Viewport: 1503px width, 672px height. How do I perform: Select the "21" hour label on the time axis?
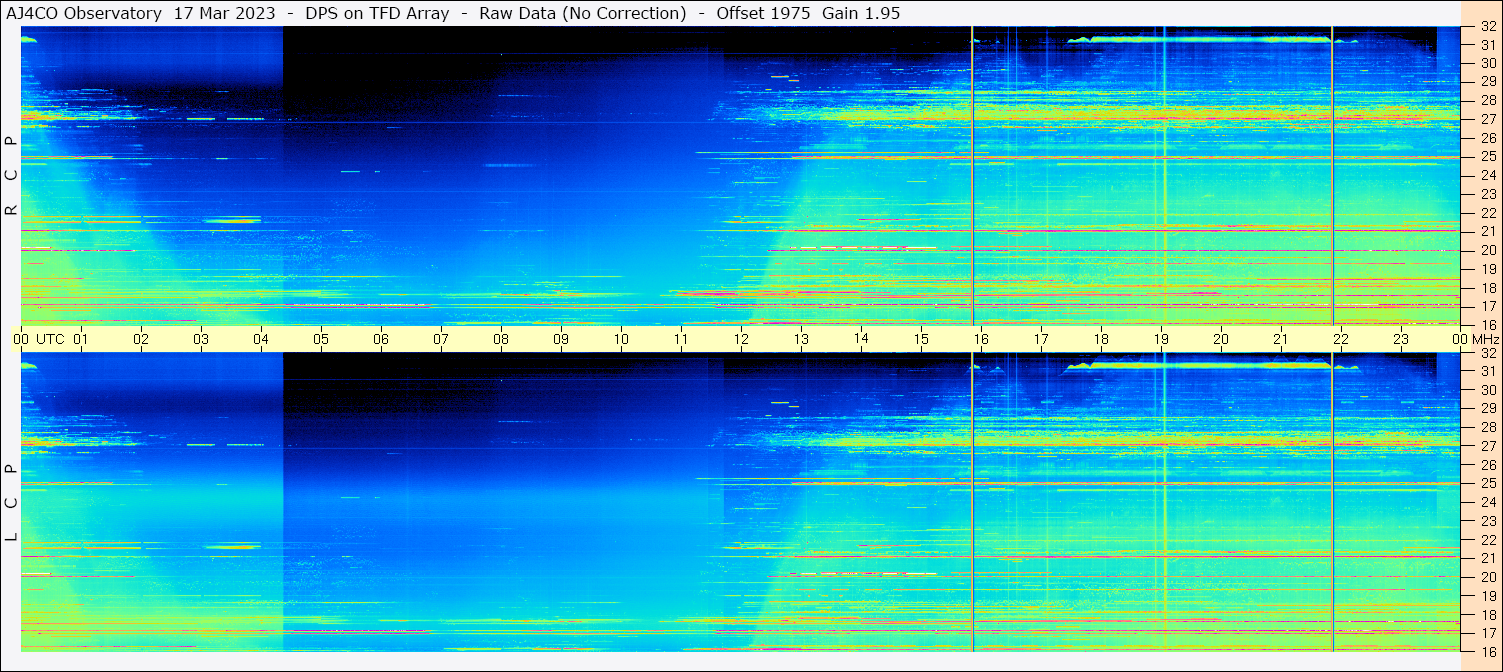point(1281,339)
